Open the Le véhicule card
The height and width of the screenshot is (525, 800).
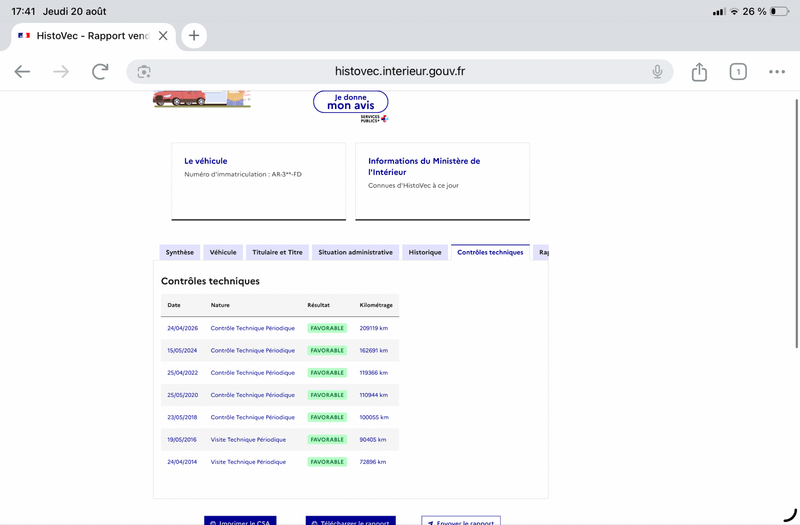[259, 182]
